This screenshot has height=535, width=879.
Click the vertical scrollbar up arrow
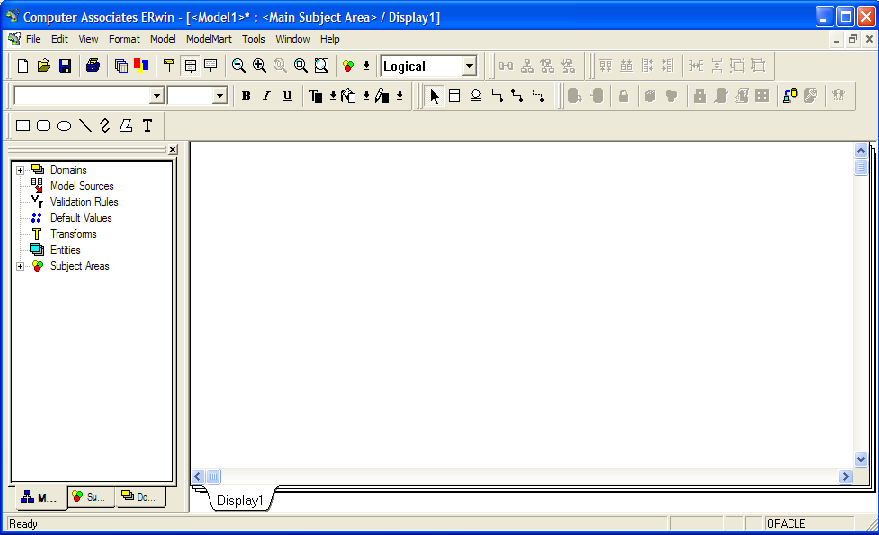861,151
